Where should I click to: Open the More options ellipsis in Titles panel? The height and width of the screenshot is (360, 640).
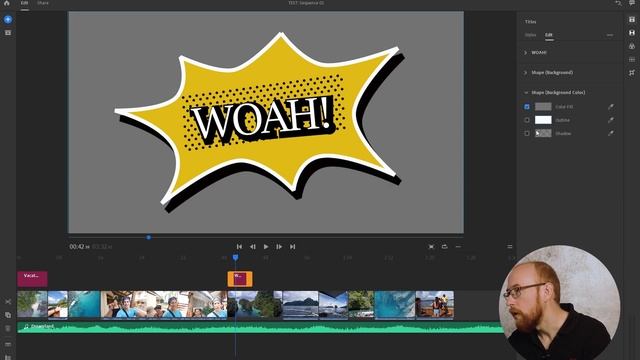click(x=610, y=35)
